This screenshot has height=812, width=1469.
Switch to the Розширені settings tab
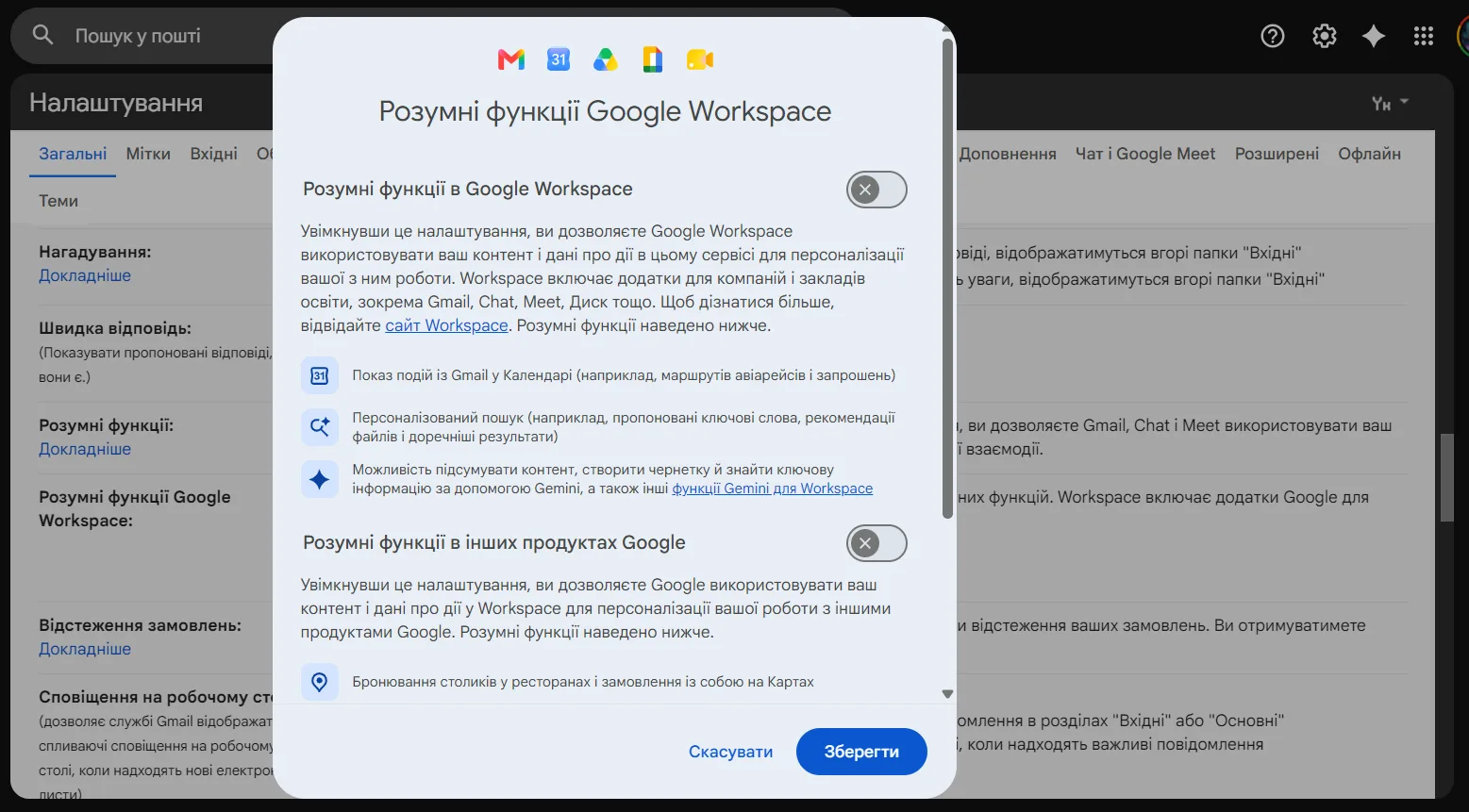(x=1277, y=154)
